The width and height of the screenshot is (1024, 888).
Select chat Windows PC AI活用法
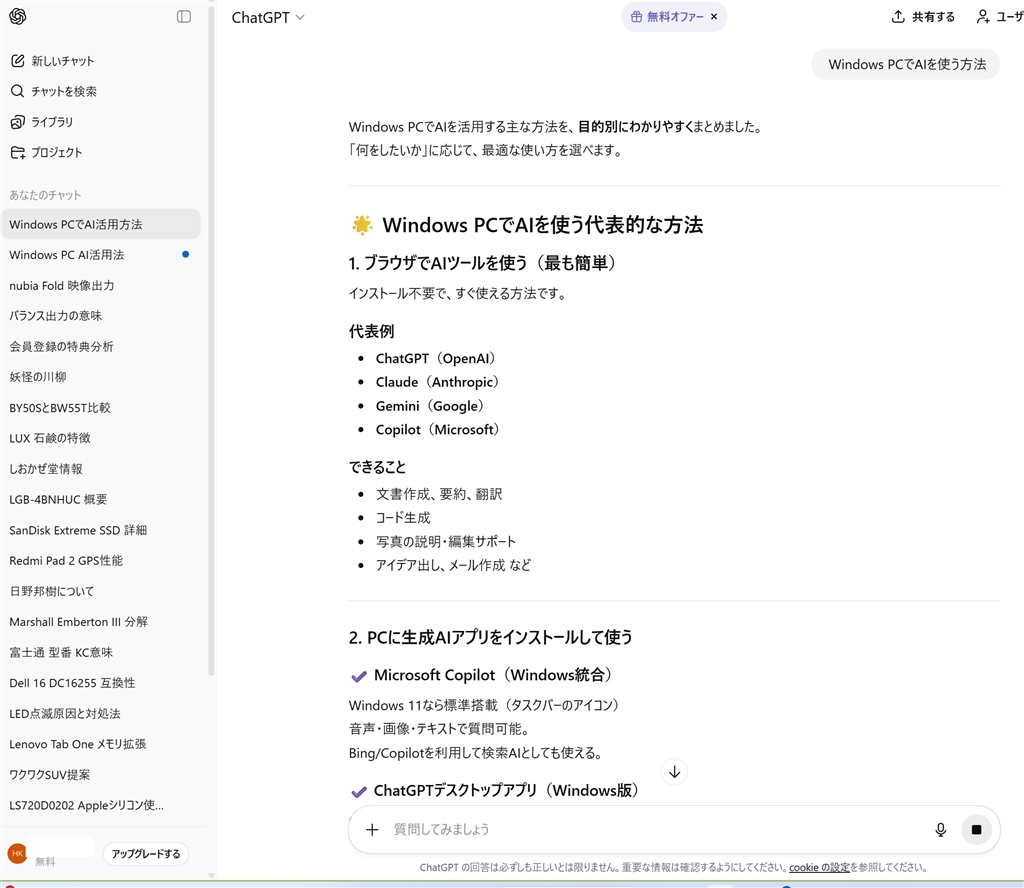[x=101, y=255]
